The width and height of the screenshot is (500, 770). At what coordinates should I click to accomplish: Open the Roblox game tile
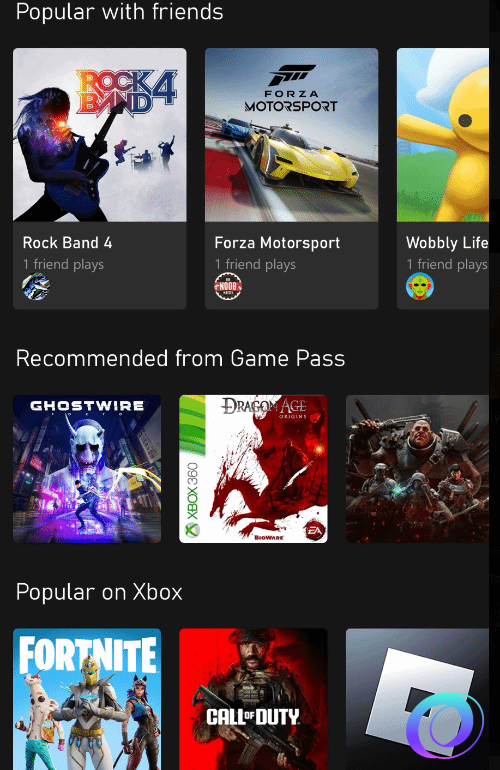[417, 699]
